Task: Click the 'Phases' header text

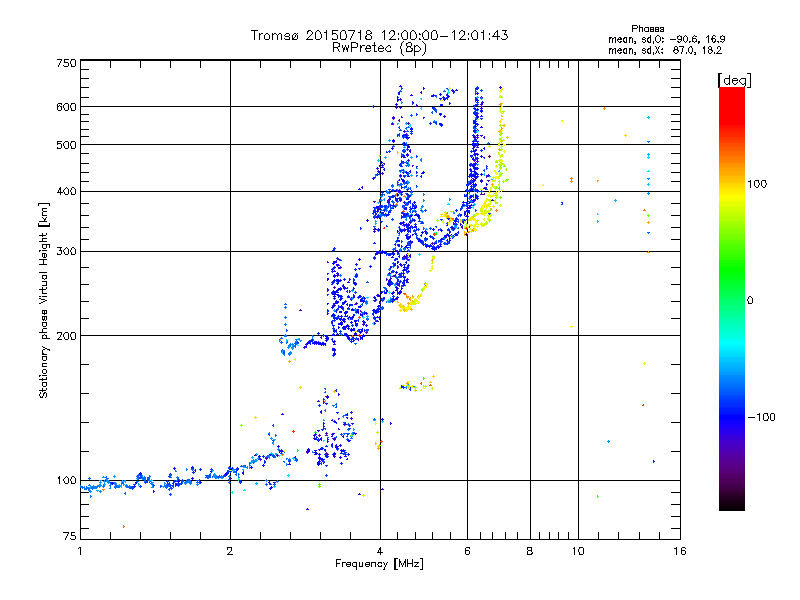Action: click(x=647, y=29)
